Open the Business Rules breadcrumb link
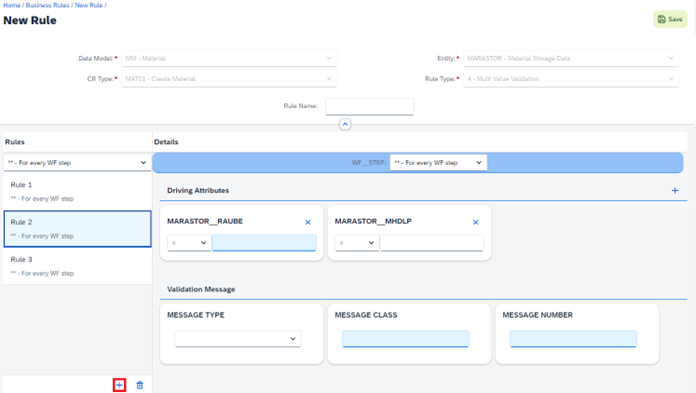This screenshot has width=696, height=393. click(47, 5)
